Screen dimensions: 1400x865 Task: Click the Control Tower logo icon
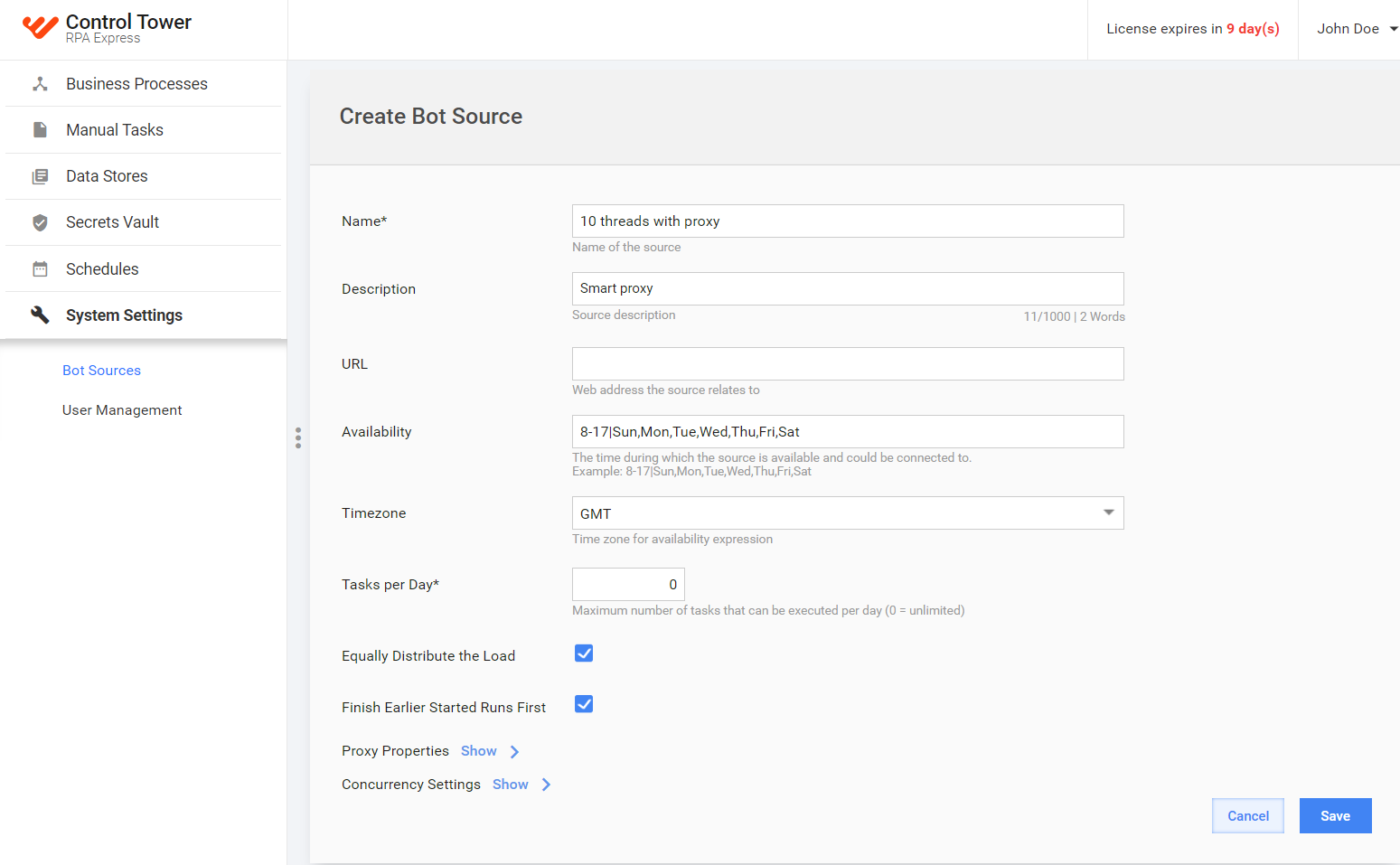pos(40,27)
